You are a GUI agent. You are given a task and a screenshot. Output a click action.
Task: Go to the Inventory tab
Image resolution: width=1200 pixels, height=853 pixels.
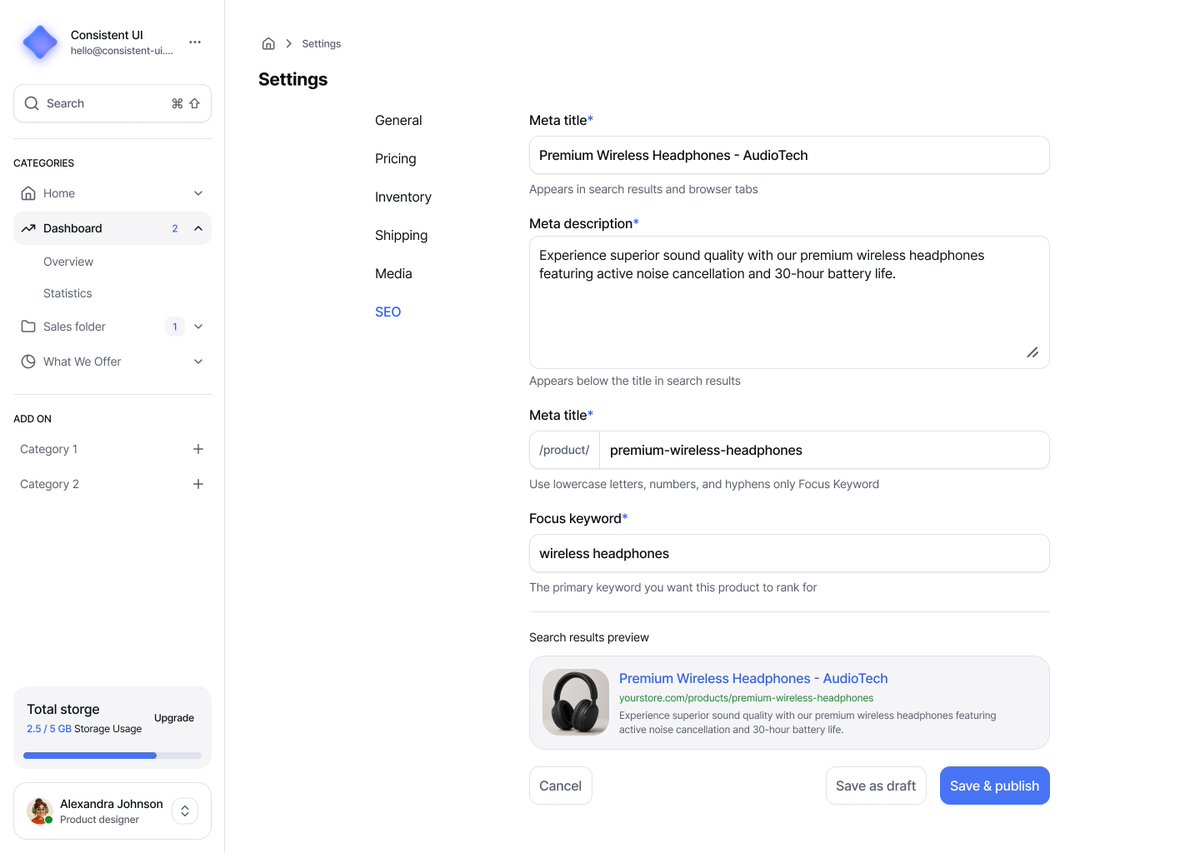403,197
